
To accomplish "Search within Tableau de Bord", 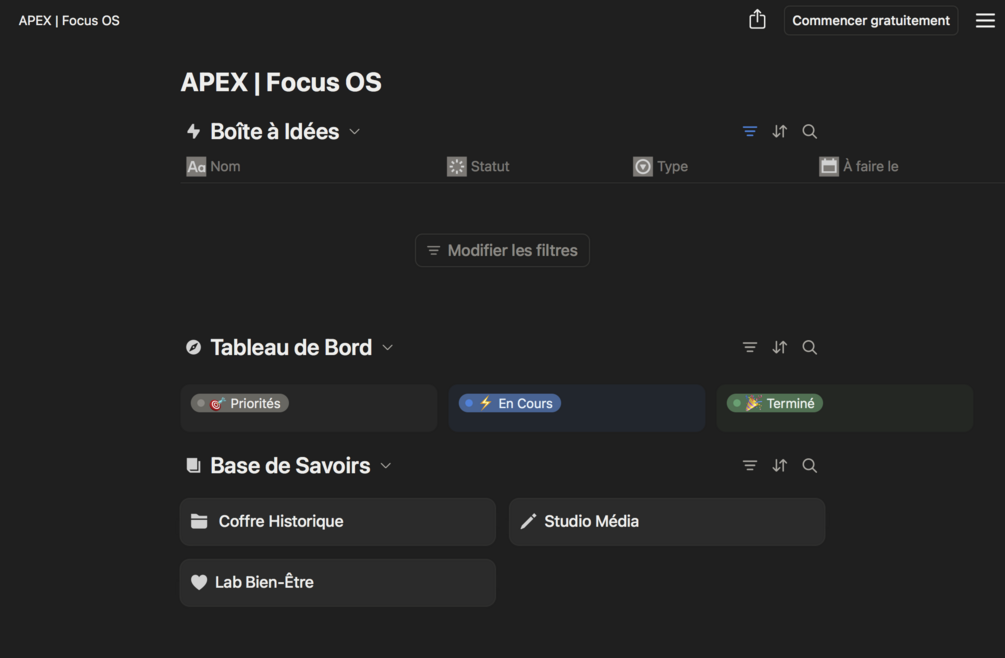I will [810, 347].
